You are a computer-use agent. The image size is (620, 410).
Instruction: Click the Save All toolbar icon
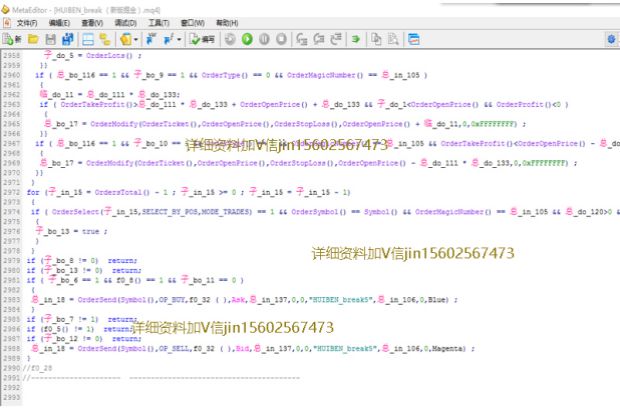pos(65,39)
